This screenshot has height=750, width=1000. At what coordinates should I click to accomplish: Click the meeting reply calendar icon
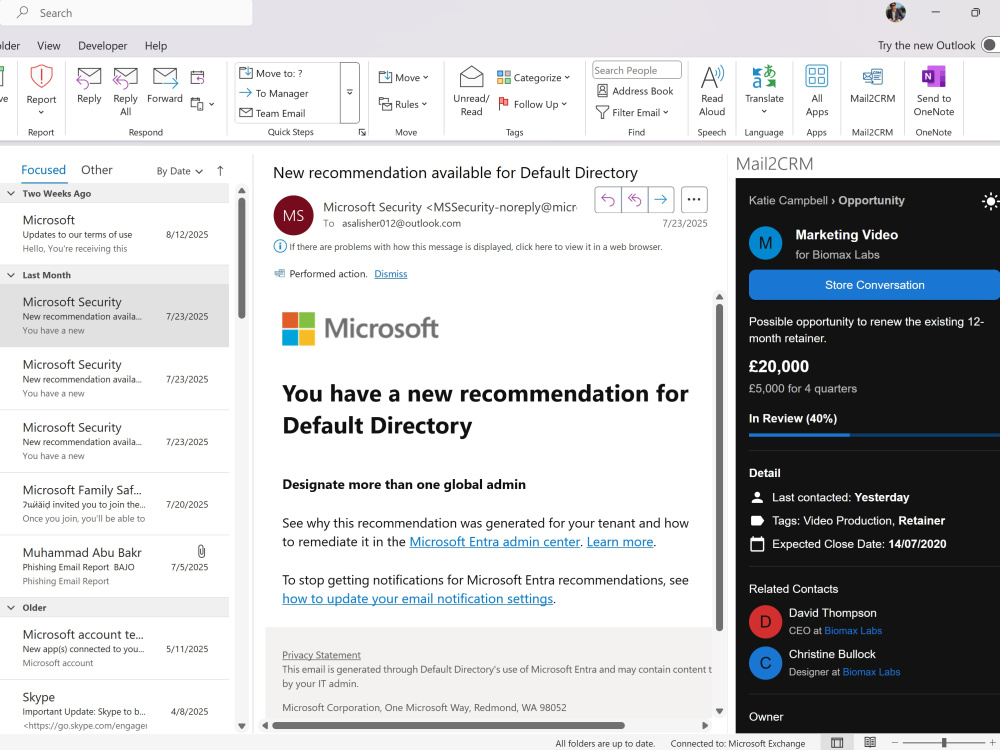(197, 78)
